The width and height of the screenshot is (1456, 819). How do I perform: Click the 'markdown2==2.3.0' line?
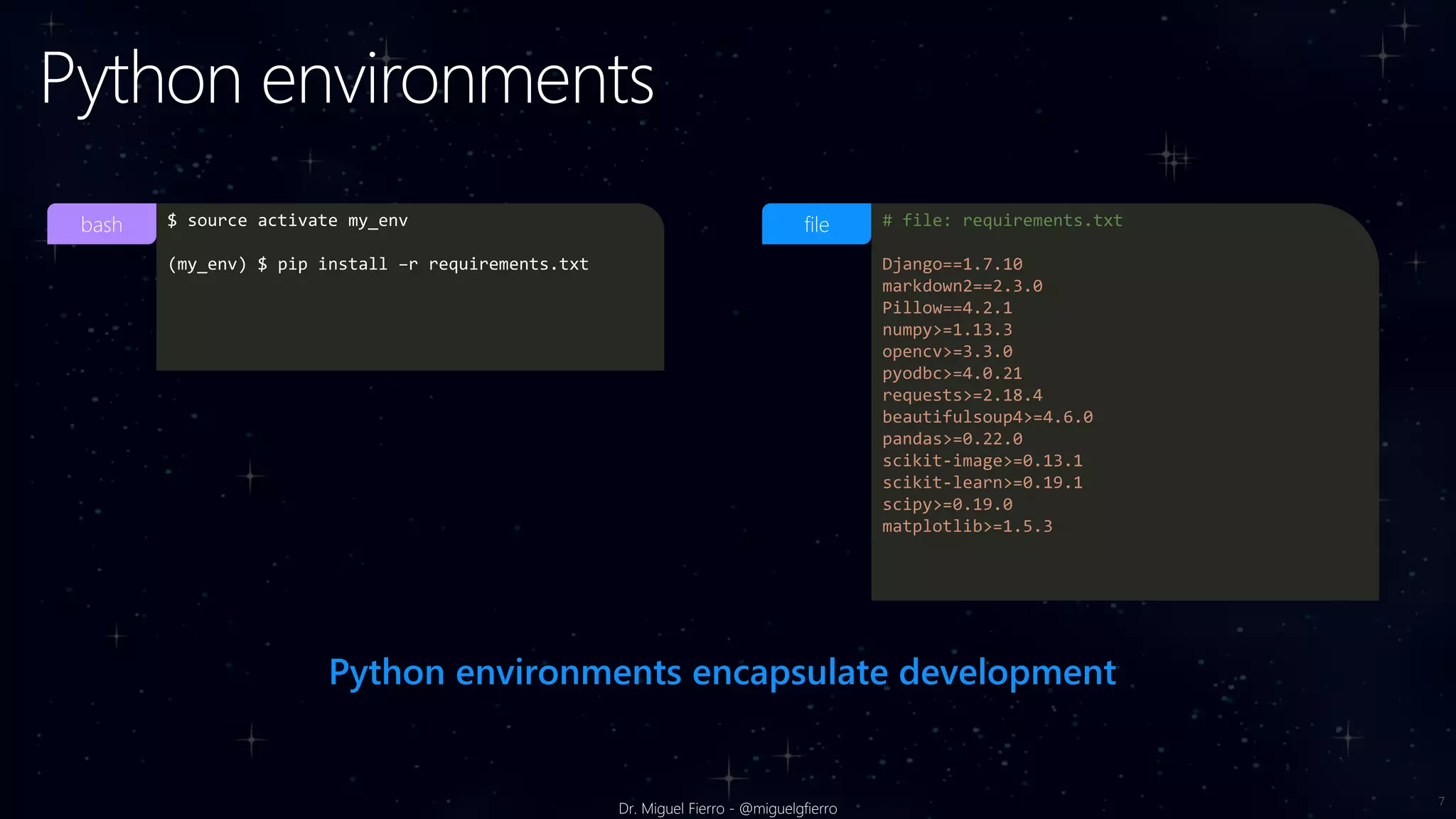[963, 287]
